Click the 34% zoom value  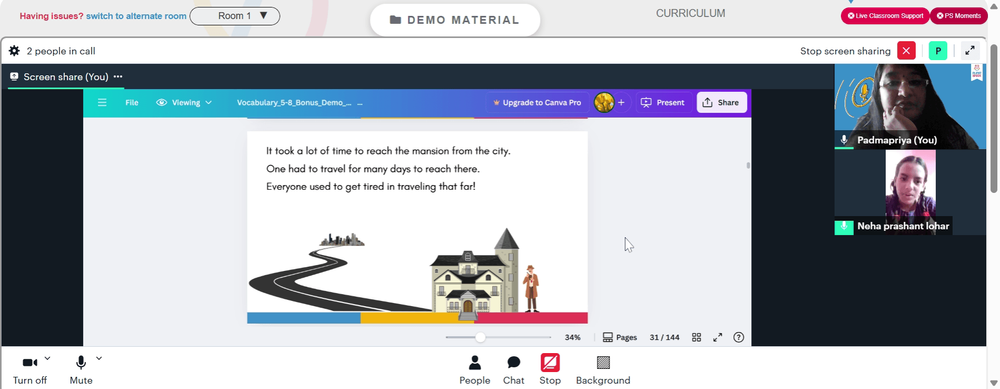(x=573, y=337)
